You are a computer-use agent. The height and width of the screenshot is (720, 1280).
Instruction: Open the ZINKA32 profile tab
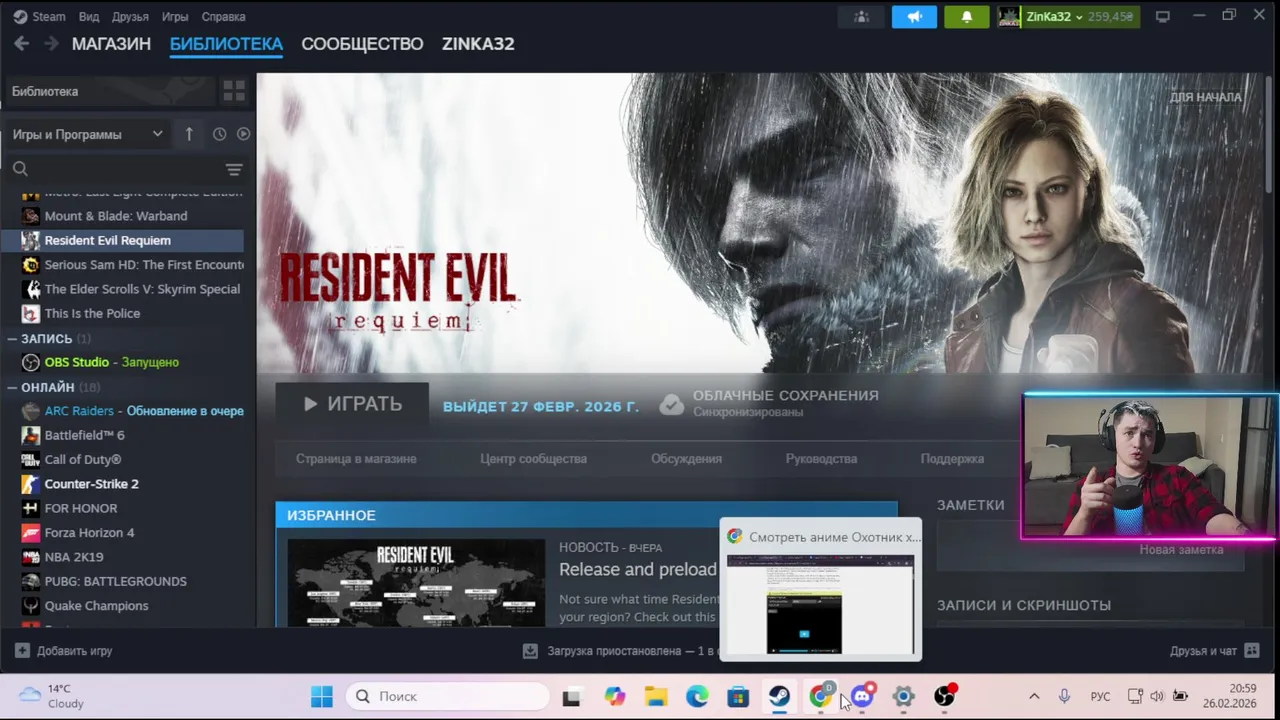pos(478,44)
